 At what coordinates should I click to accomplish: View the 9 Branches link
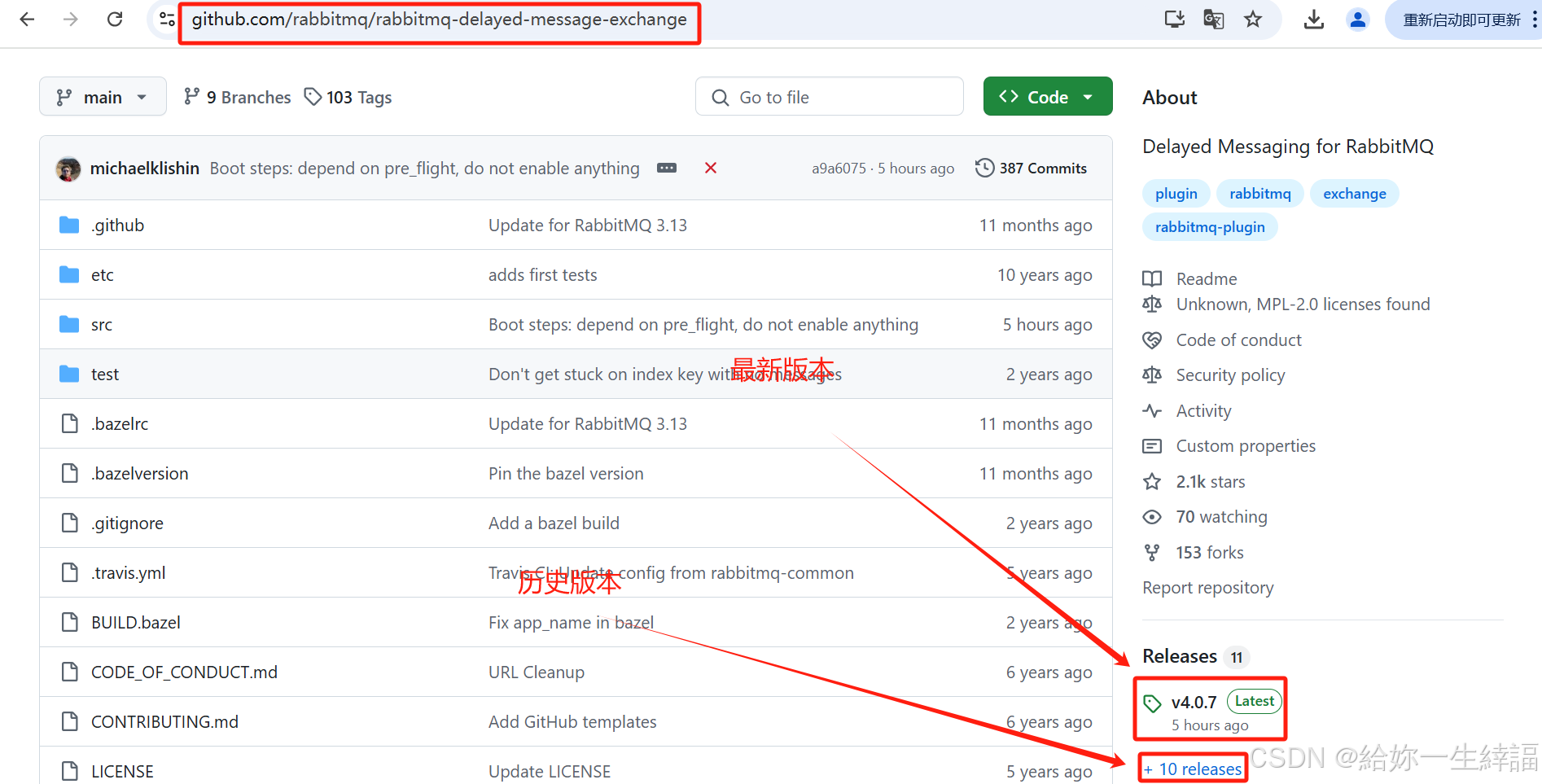[237, 97]
